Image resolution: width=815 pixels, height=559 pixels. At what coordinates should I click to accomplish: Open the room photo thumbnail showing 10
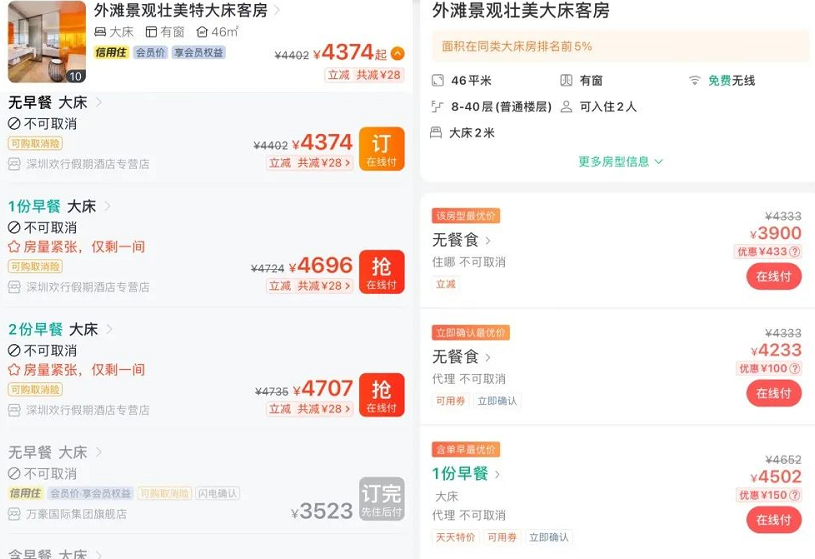pyautogui.click(x=47, y=42)
